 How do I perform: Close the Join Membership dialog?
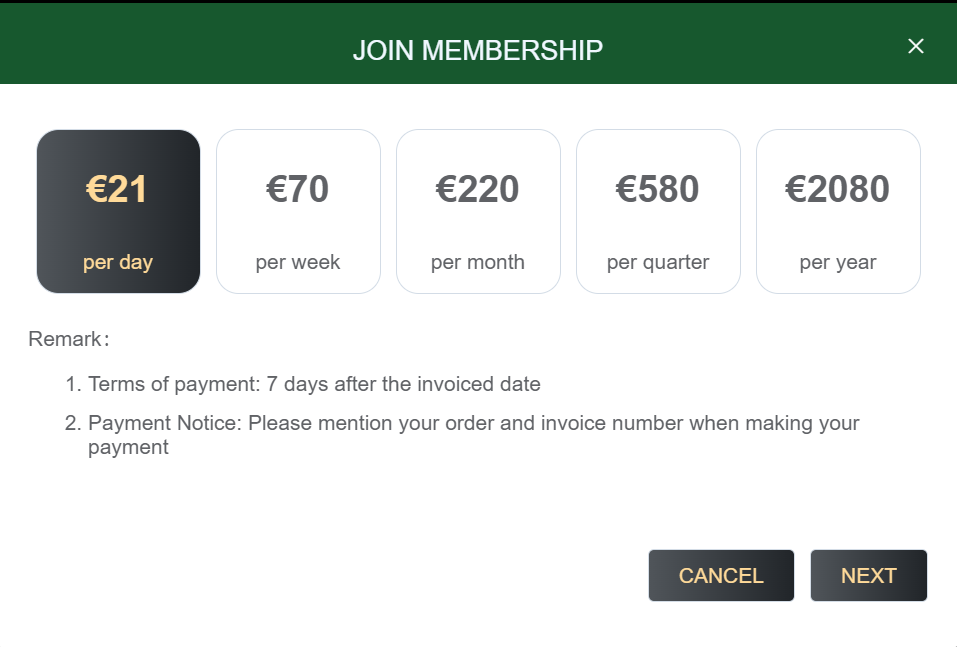click(x=915, y=46)
